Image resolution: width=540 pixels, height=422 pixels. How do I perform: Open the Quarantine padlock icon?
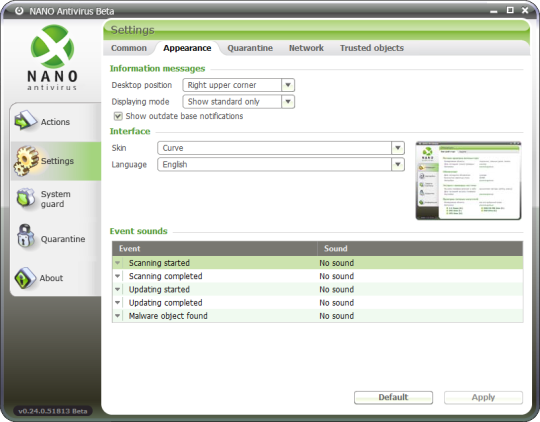click(25, 236)
